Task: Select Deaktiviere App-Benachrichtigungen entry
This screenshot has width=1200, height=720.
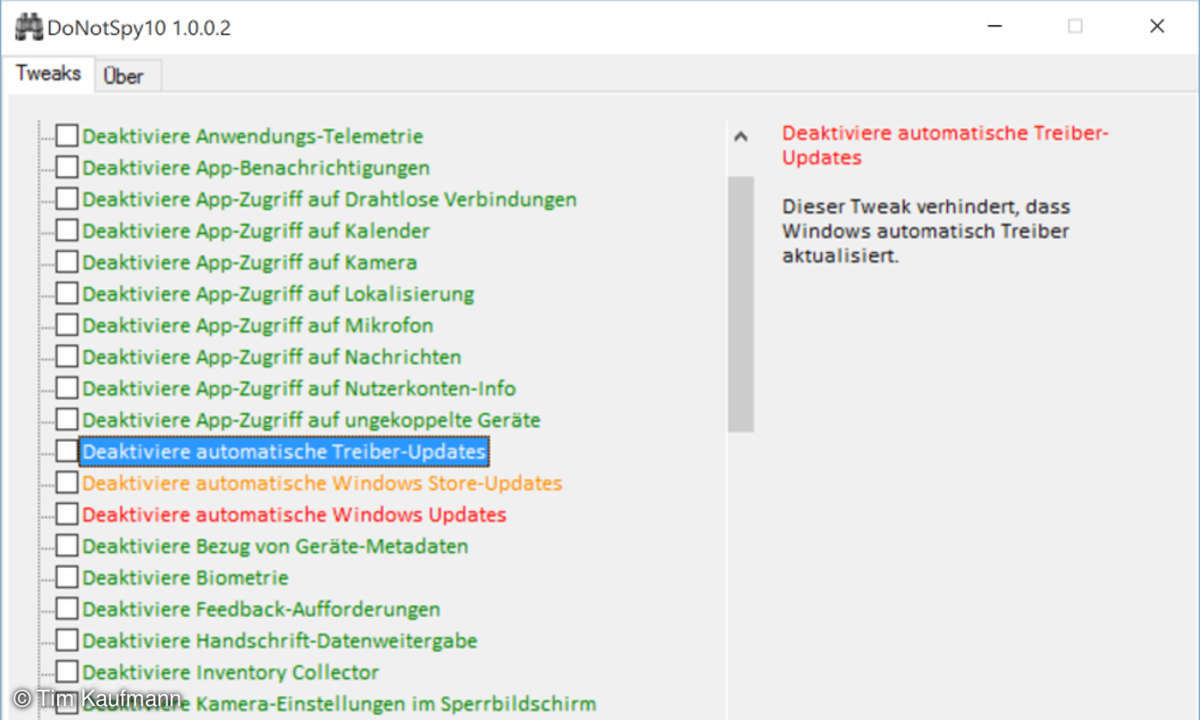Action: [256, 167]
